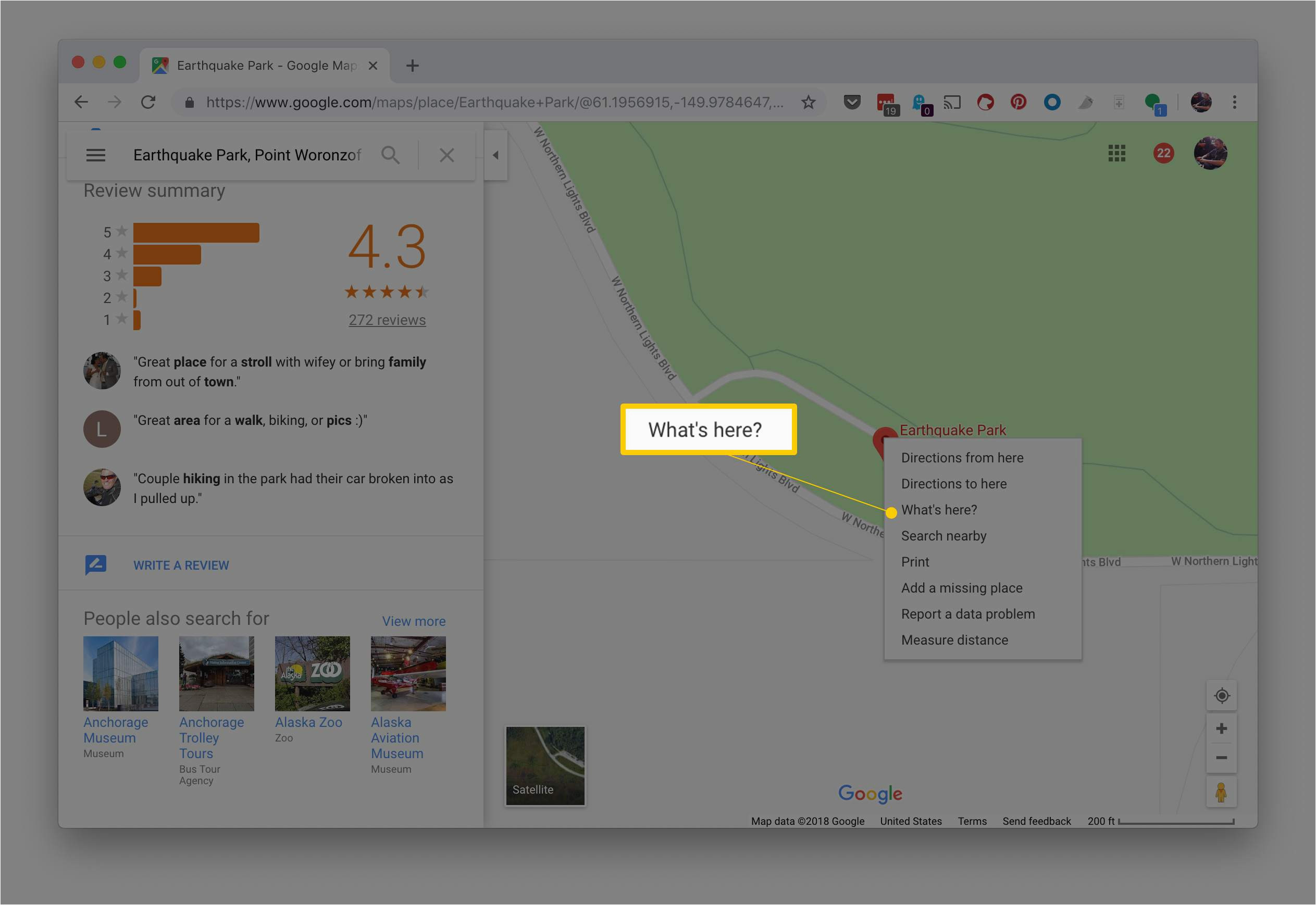
Task: Clear the search box with the X
Action: [x=446, y=155]
